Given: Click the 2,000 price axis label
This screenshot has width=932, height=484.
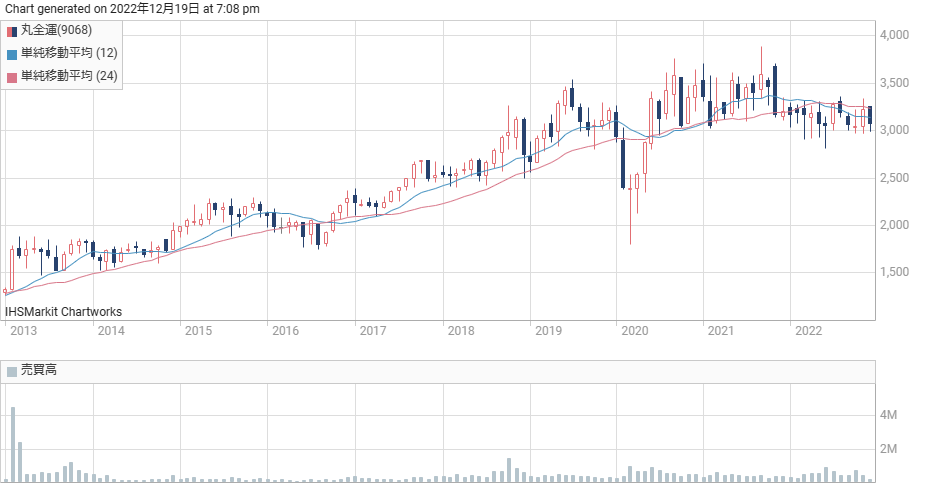Looking at the screenshot, I should coord(895,224).
